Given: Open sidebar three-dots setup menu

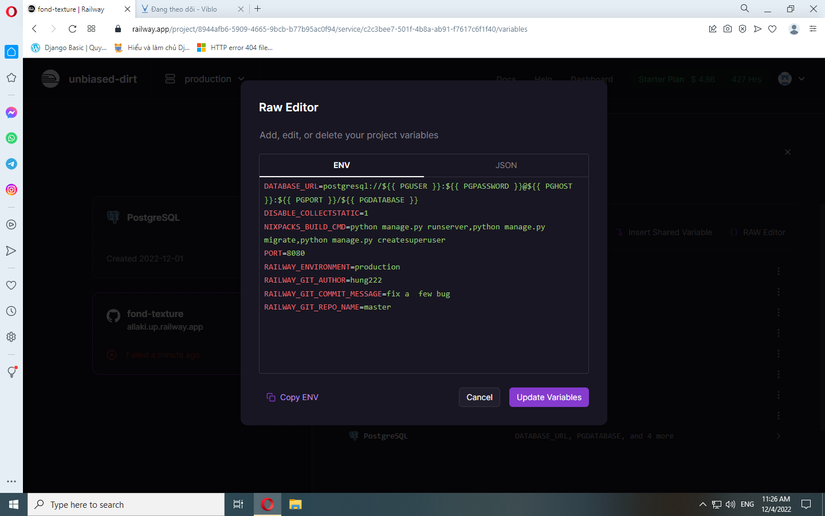Looking at the screenshot, I should point(11,481).
